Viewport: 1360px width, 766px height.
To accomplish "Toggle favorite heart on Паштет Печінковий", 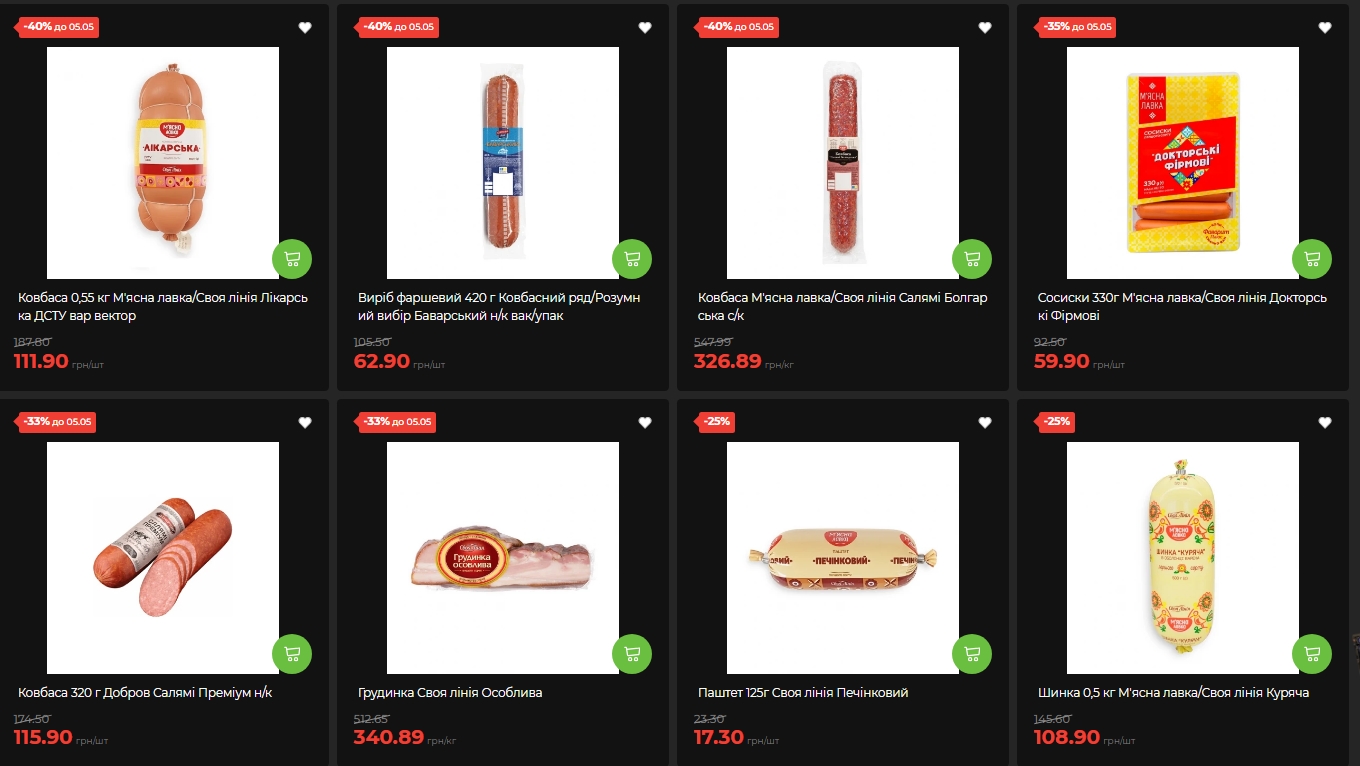I will point(985,422).
